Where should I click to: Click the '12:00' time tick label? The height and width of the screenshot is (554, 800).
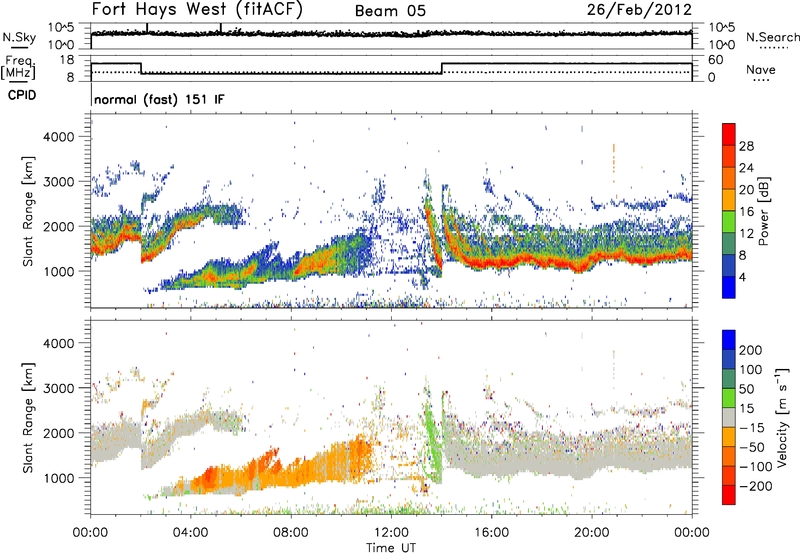391,533
